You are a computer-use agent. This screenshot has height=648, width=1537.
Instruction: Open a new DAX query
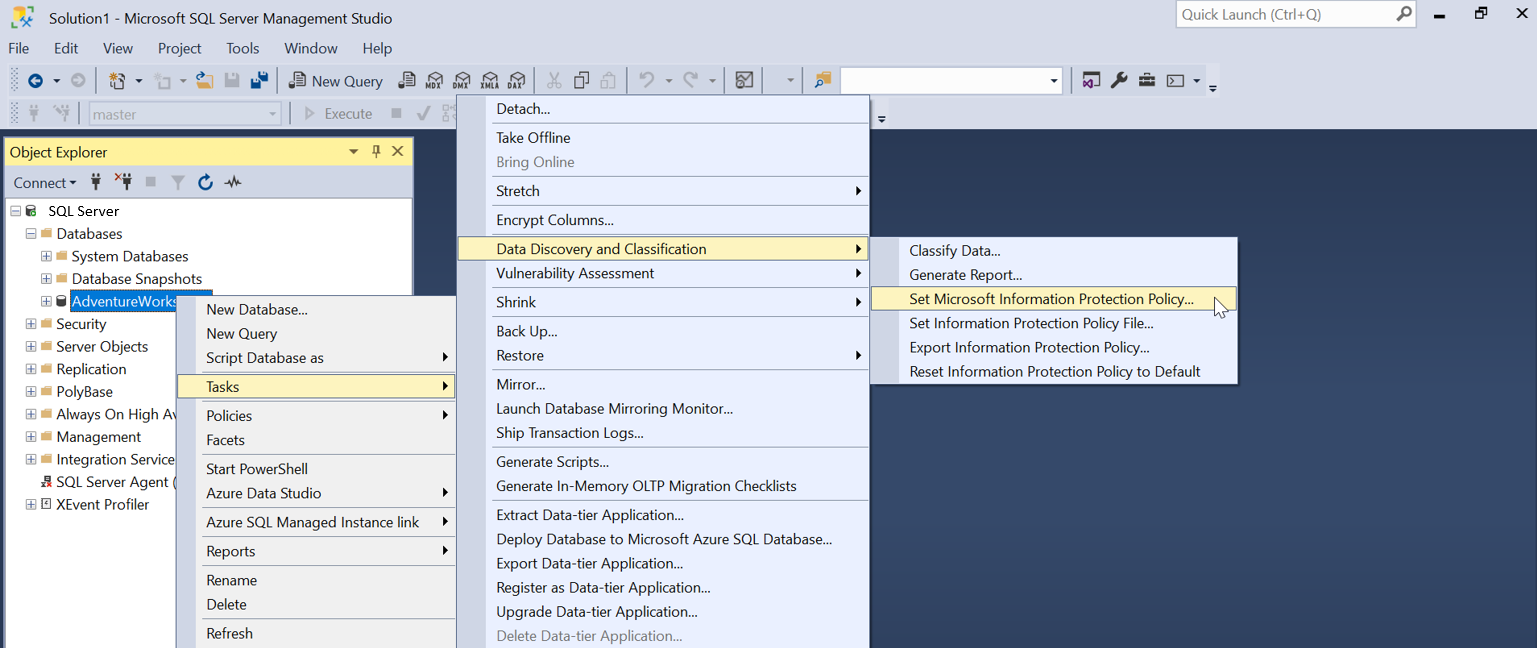(x=516, y=80)
